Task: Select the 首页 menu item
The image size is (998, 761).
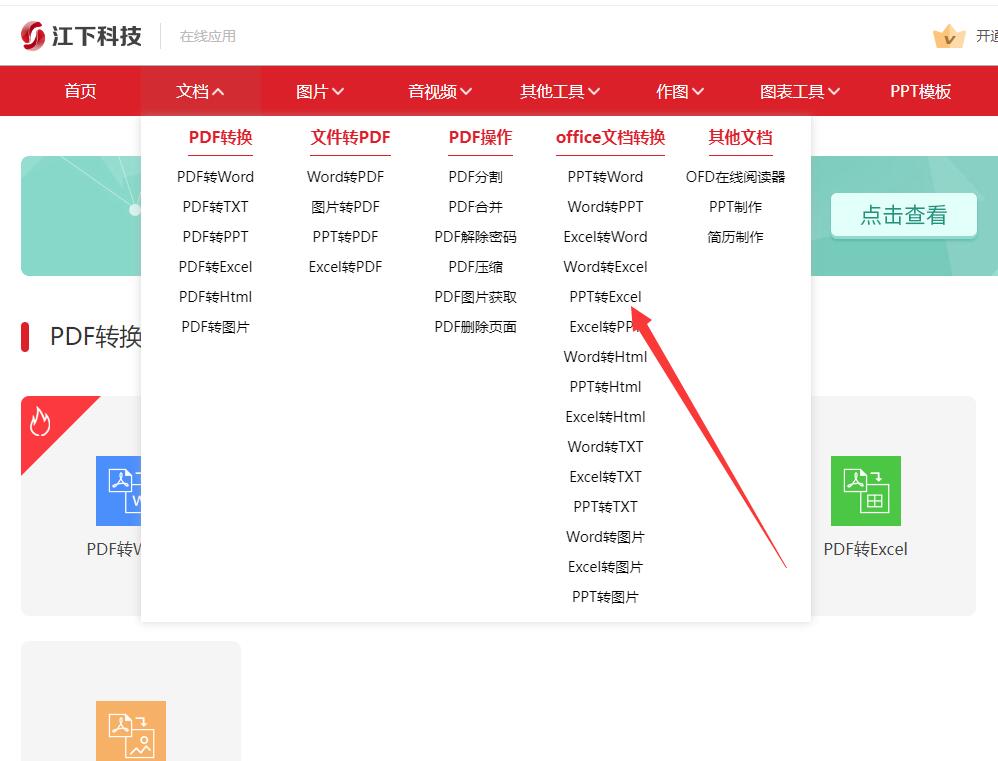Action: click(79, 90)
